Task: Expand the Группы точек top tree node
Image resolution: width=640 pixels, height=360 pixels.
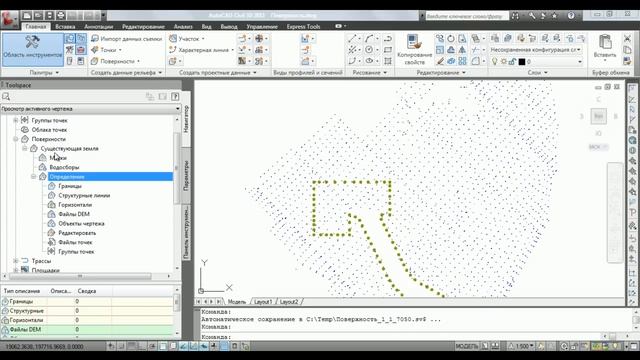Action: click(16, 120)
